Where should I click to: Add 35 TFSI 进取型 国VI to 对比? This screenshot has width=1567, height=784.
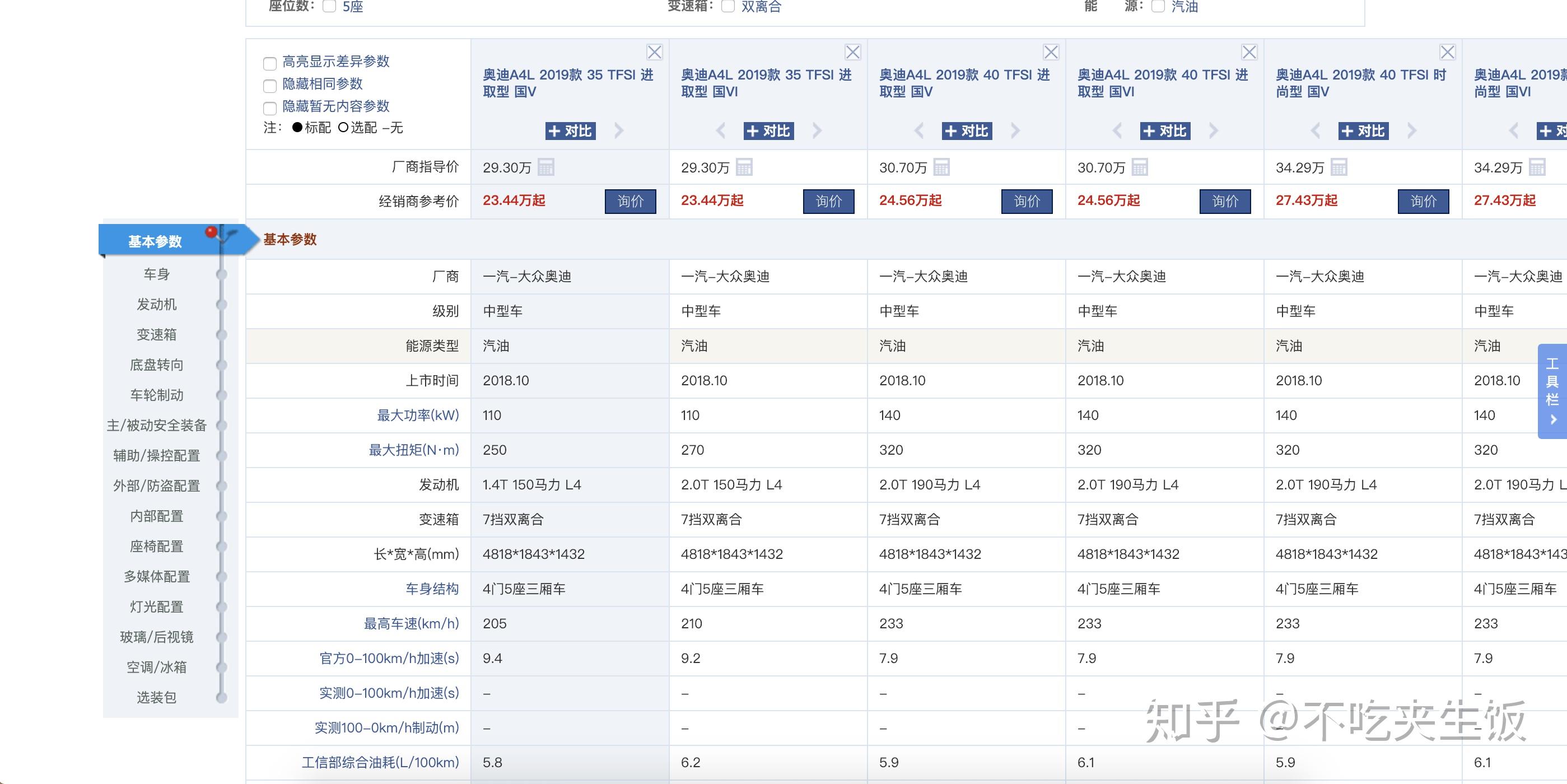pos(769,131)
